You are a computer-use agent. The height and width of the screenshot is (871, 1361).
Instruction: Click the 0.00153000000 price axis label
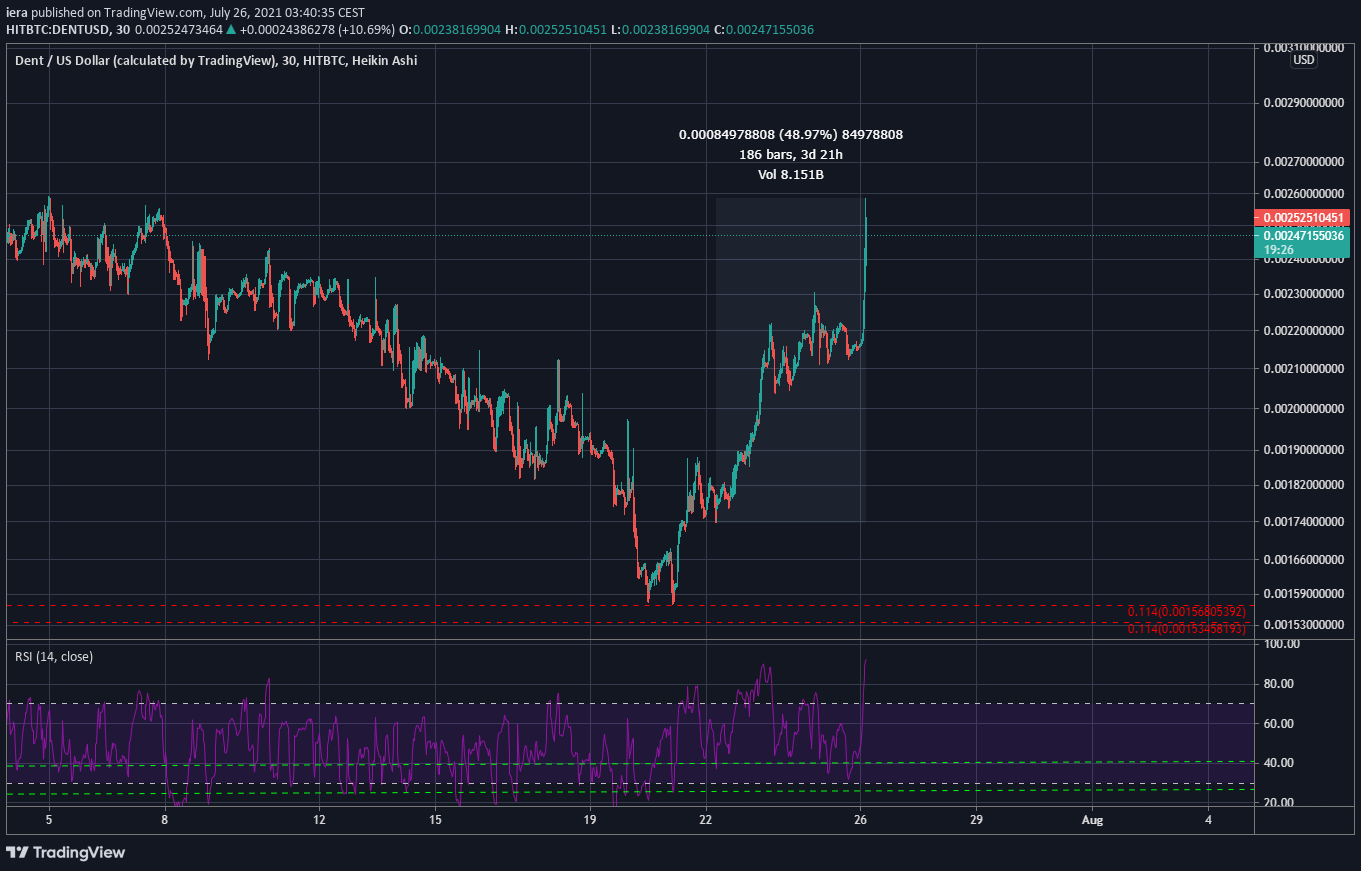1304,625
